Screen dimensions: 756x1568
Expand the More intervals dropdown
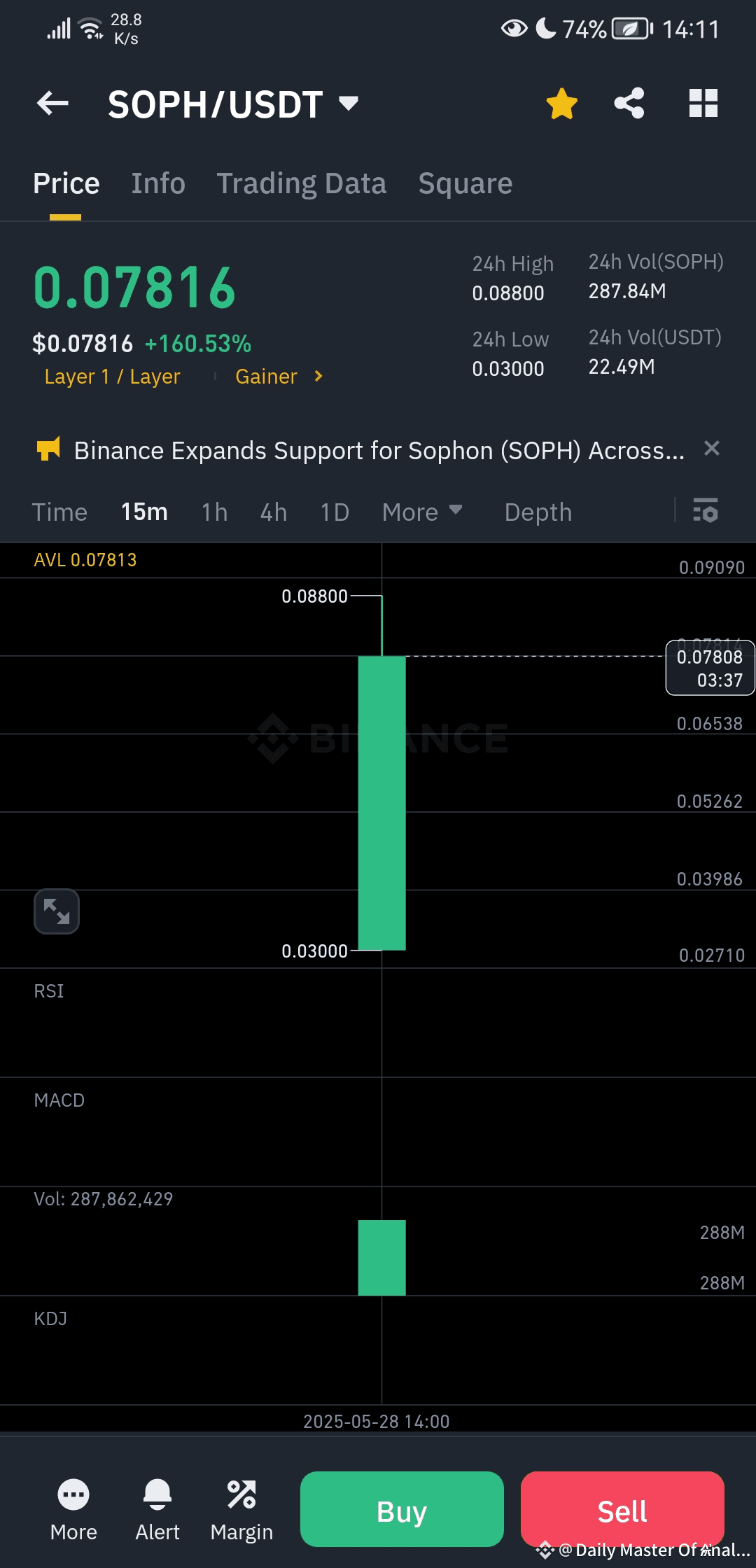[x=422, y=512]
